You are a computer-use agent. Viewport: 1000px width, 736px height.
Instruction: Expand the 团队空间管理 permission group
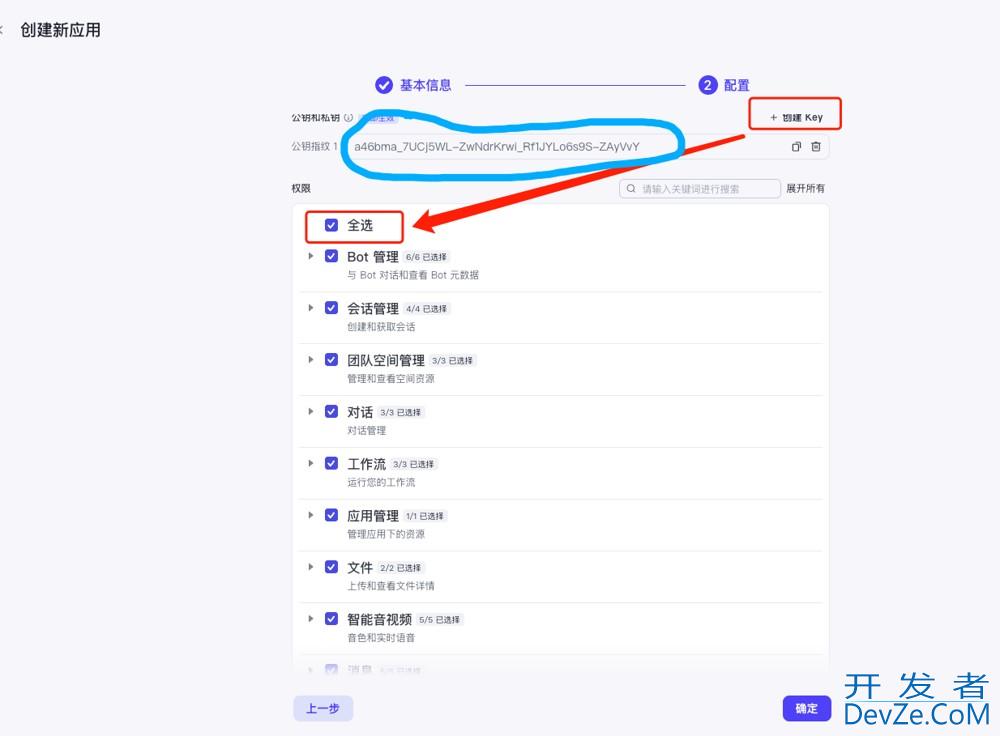click(311, 360)
